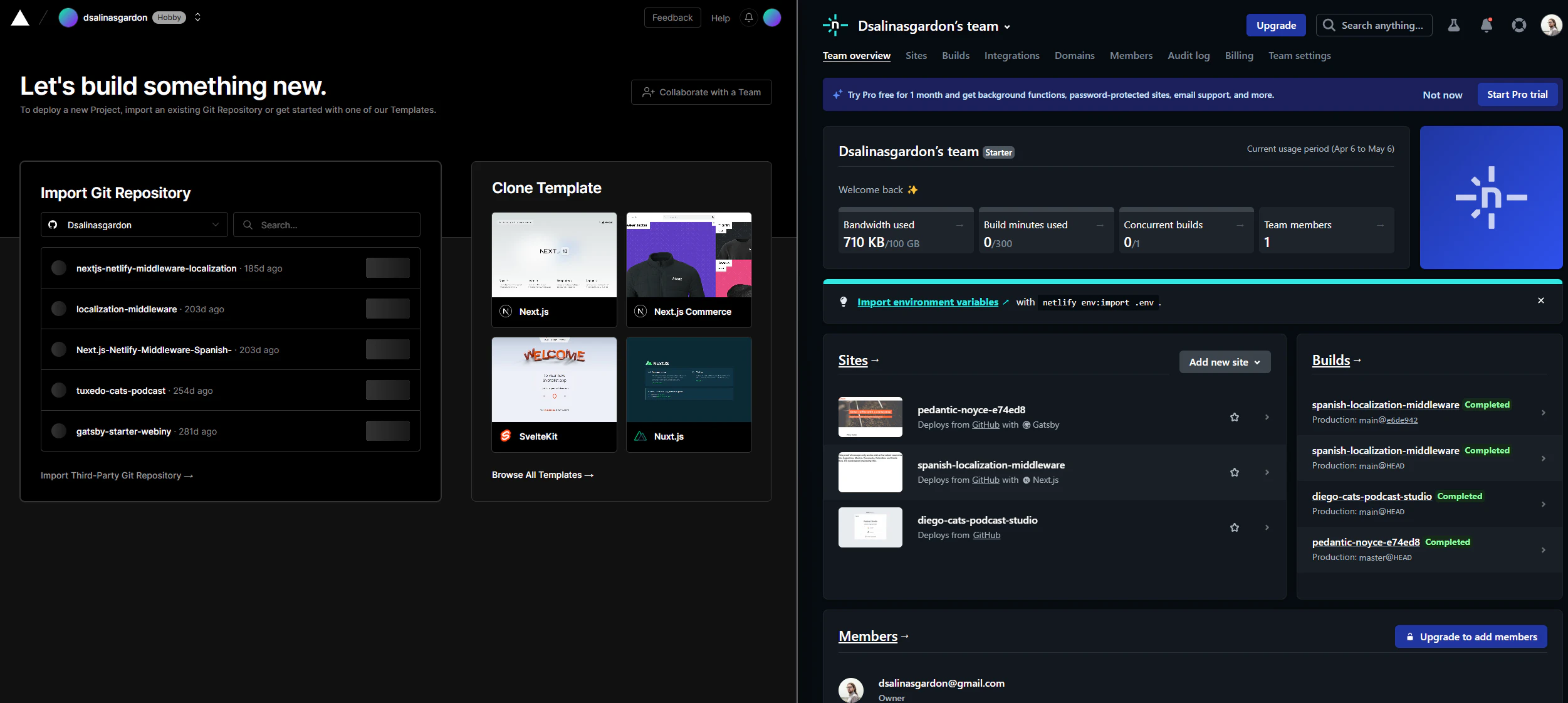Open Import environment variables link
Viewport: 1568px width, 703px height.
coord(928,302)
